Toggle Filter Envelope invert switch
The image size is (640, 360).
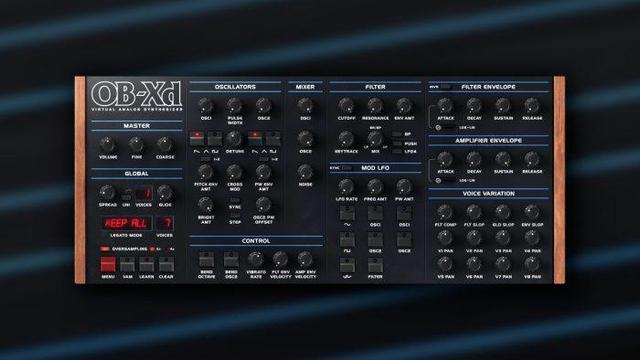(445, 87)
